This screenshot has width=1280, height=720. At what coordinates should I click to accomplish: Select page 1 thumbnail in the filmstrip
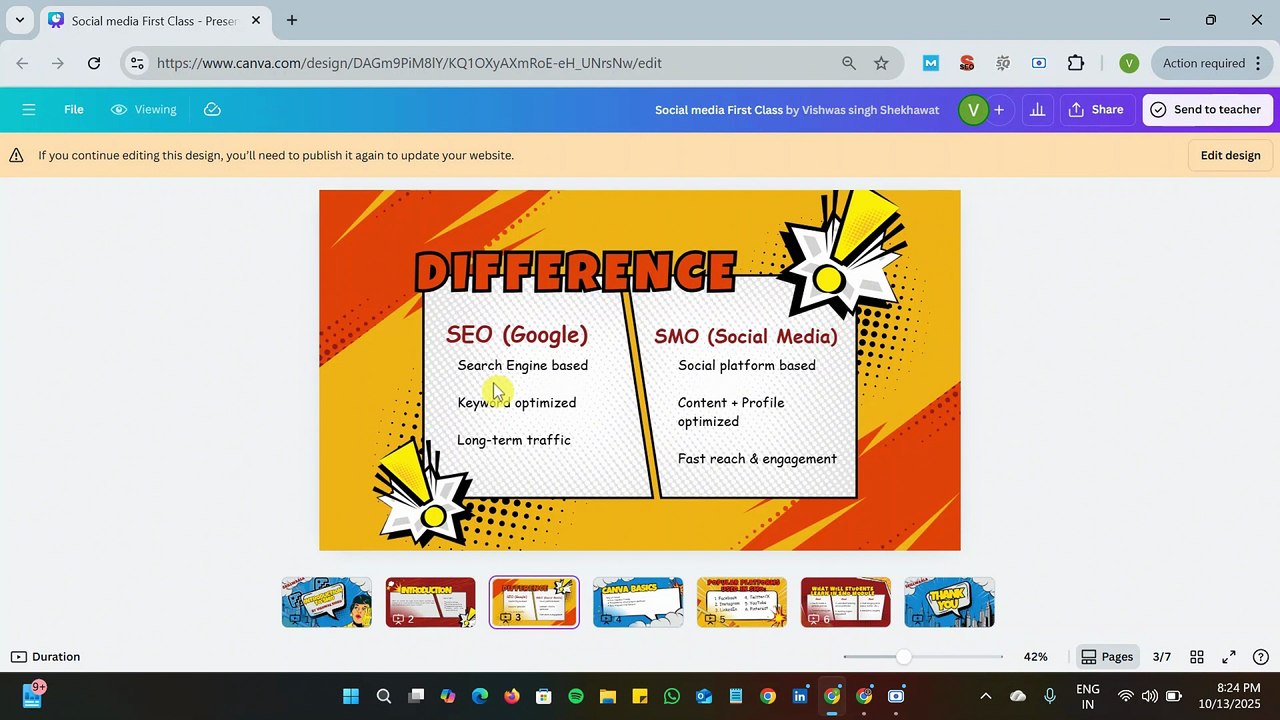click(326, 602)
